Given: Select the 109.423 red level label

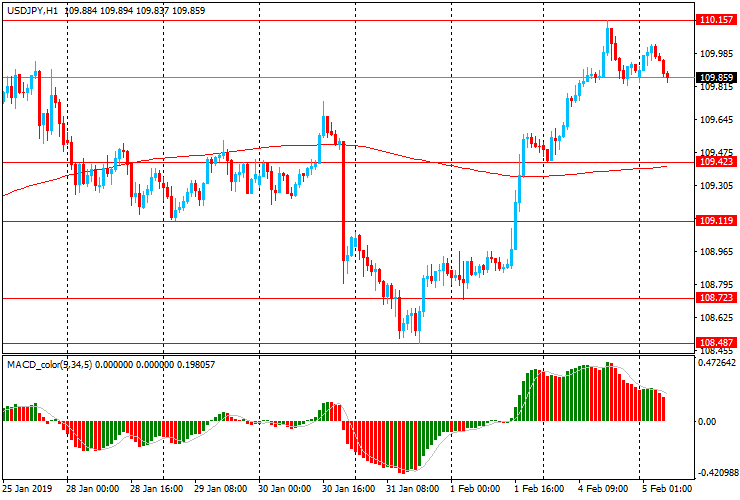Looking at the screenshot, I should tap(716, 162).
